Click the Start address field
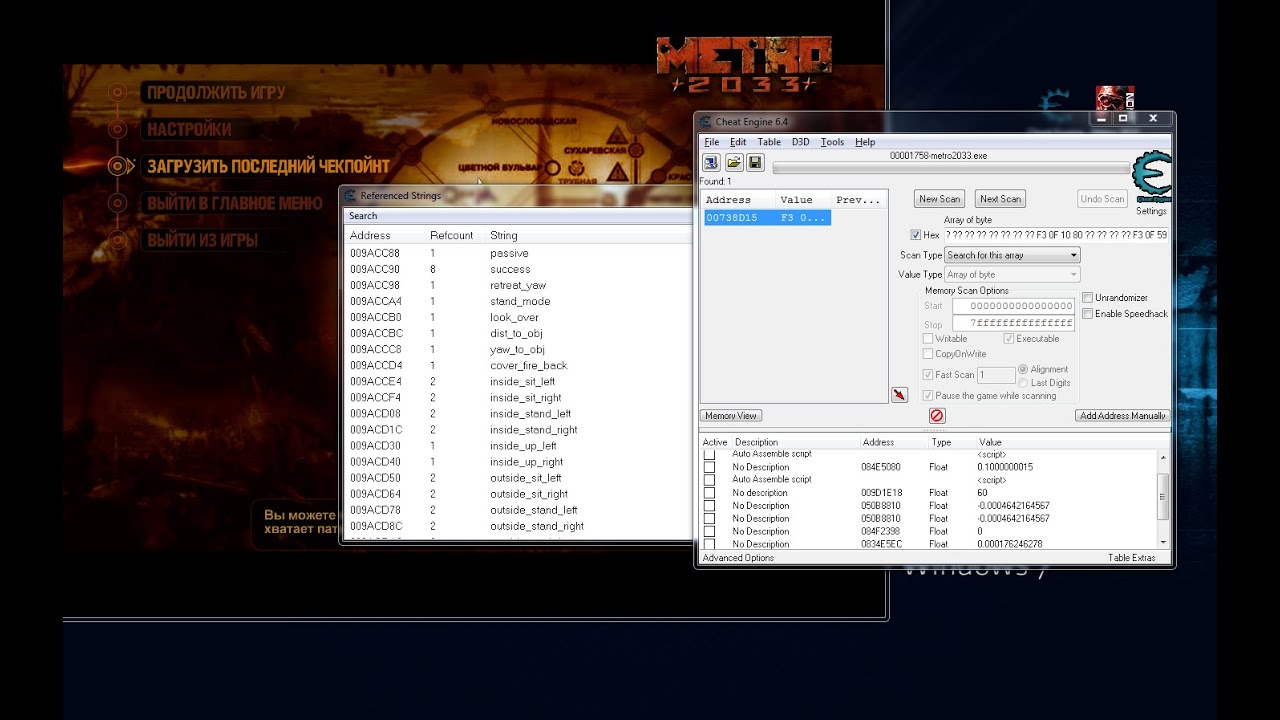 coord(1013,306)
